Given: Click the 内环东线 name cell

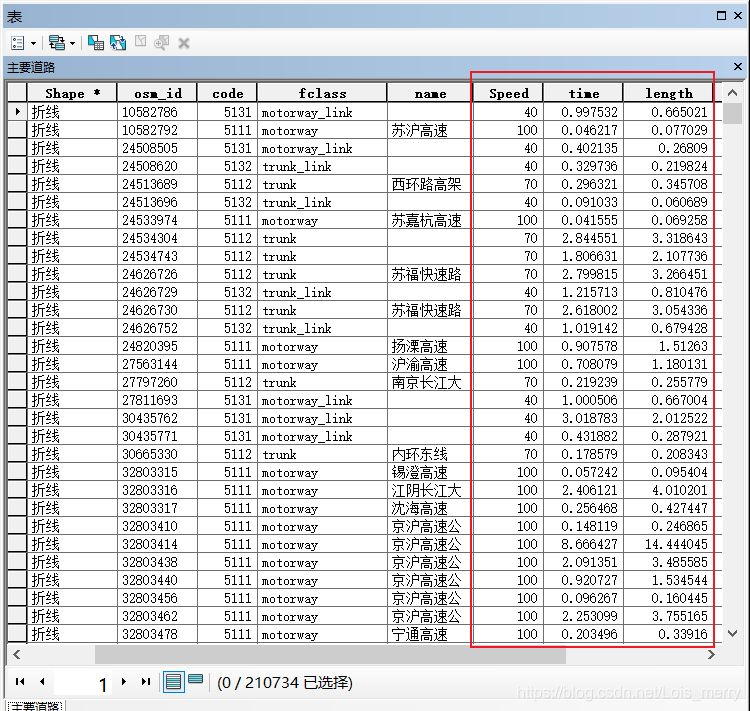Looking at the screenshot, I should (x=429, y=455).
